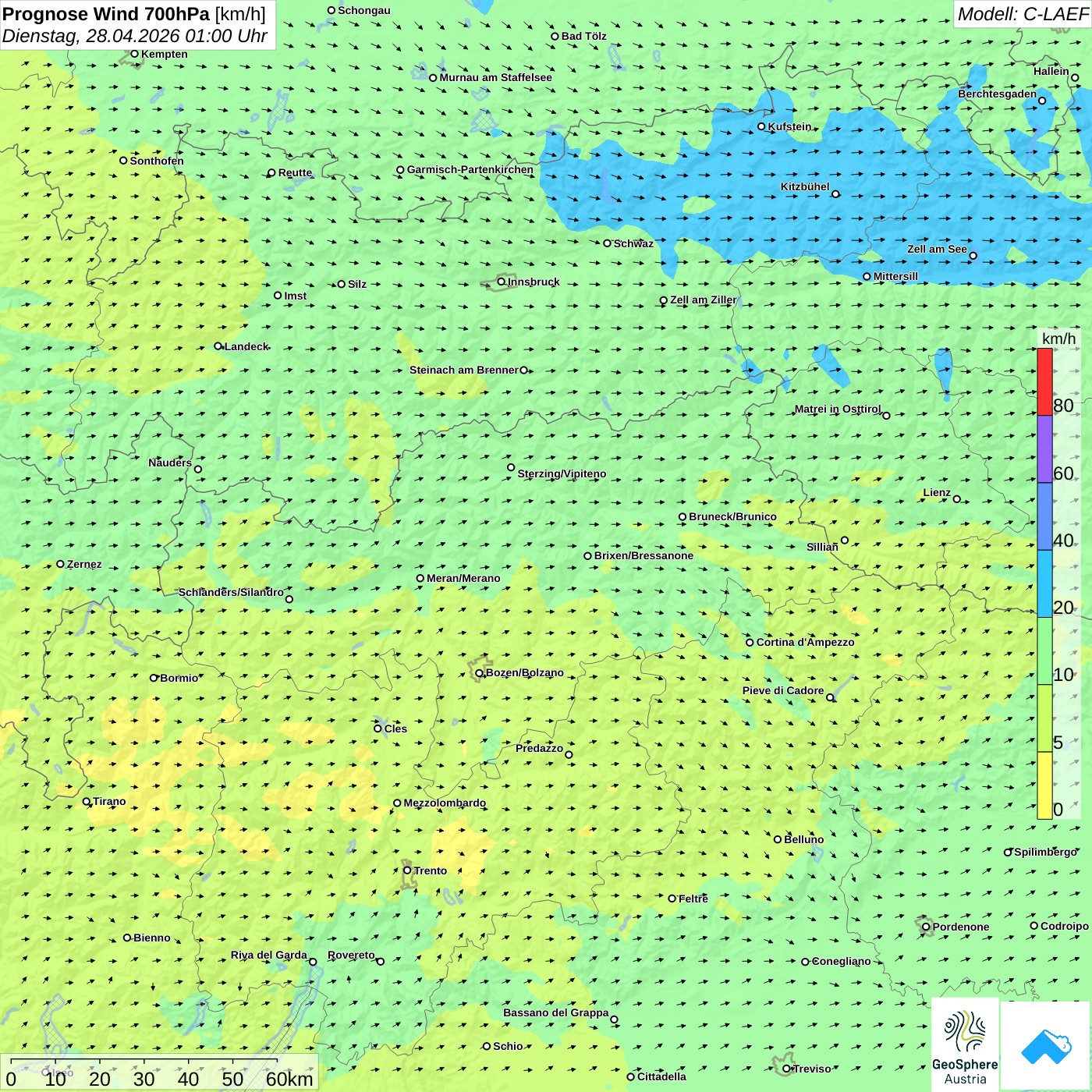Image resolution: width=1092 pixels, height=1092 pixels.
Task: Click the 'Landeck' label
Action: pos(246,346)
